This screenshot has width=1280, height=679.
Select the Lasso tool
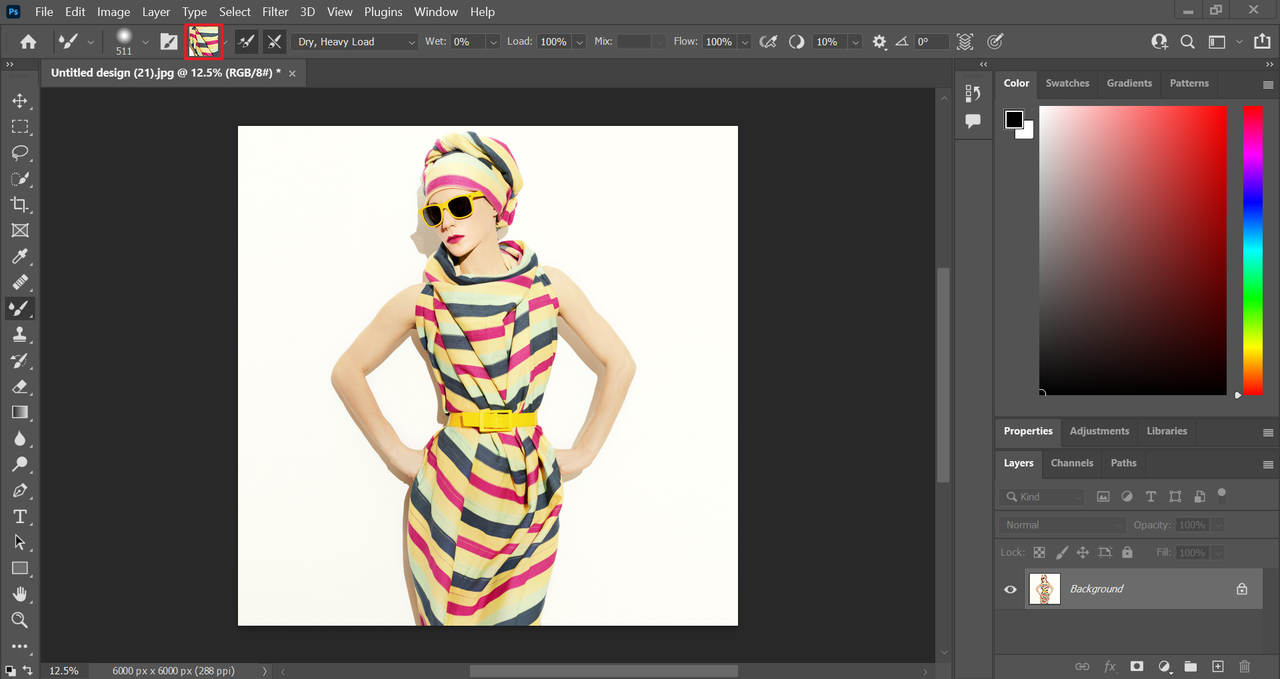pyautogui.click(x=19, y=153)
